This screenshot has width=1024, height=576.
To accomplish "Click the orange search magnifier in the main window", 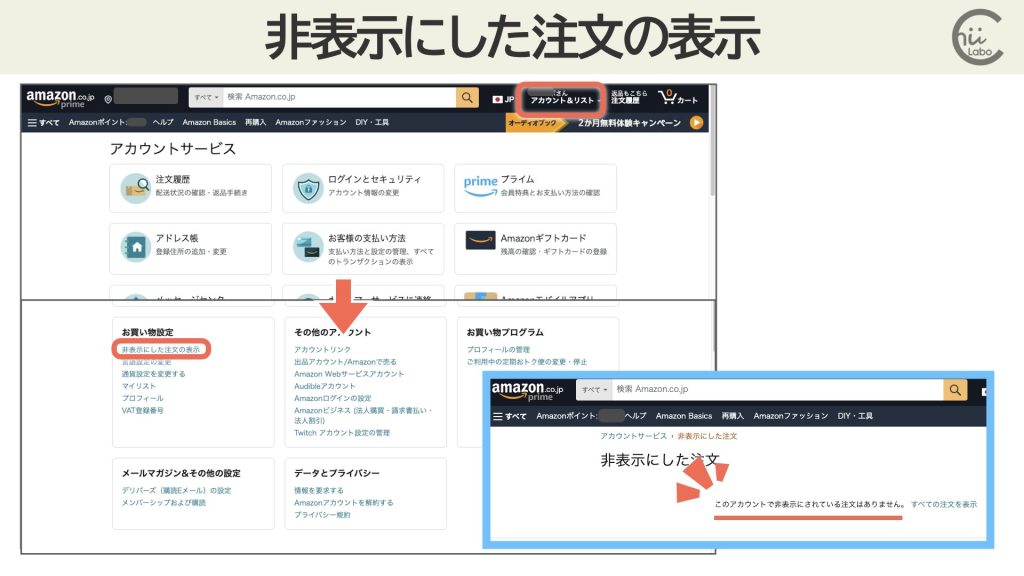I will [467, 97].
